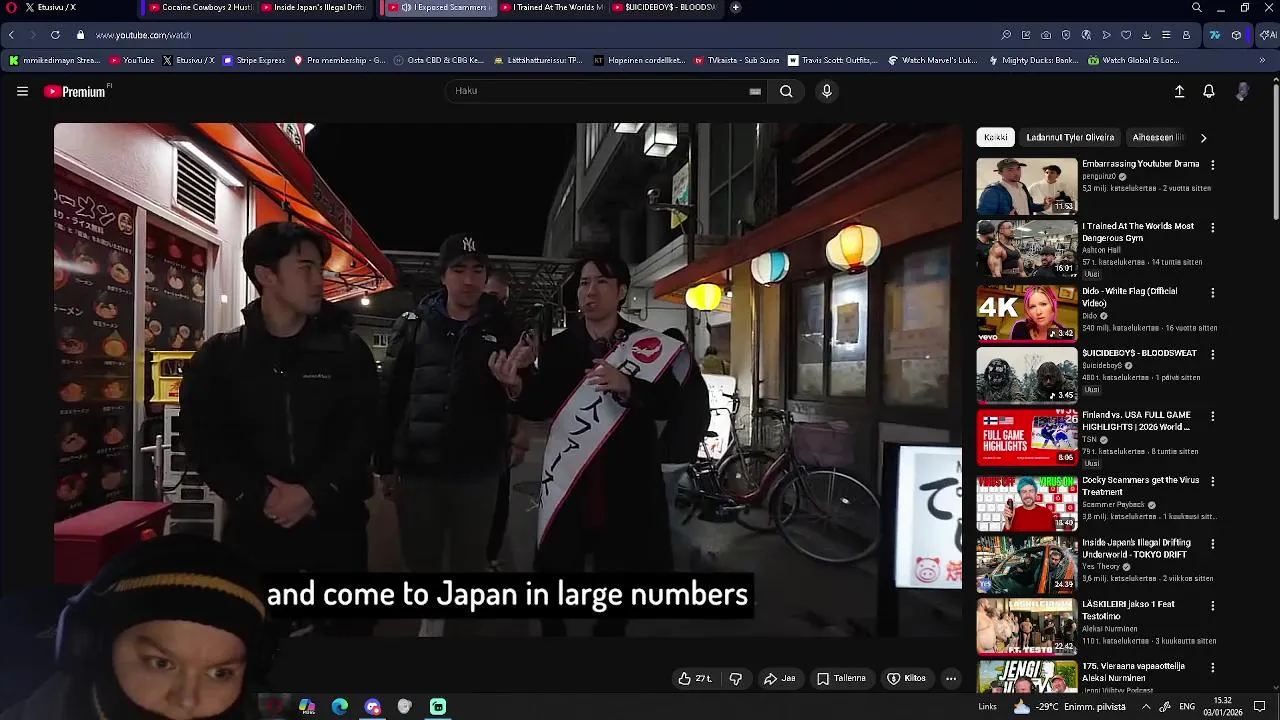
Task: Switch to Cocaine Cowboys 2 browser tab
Action: coord(200,7)
